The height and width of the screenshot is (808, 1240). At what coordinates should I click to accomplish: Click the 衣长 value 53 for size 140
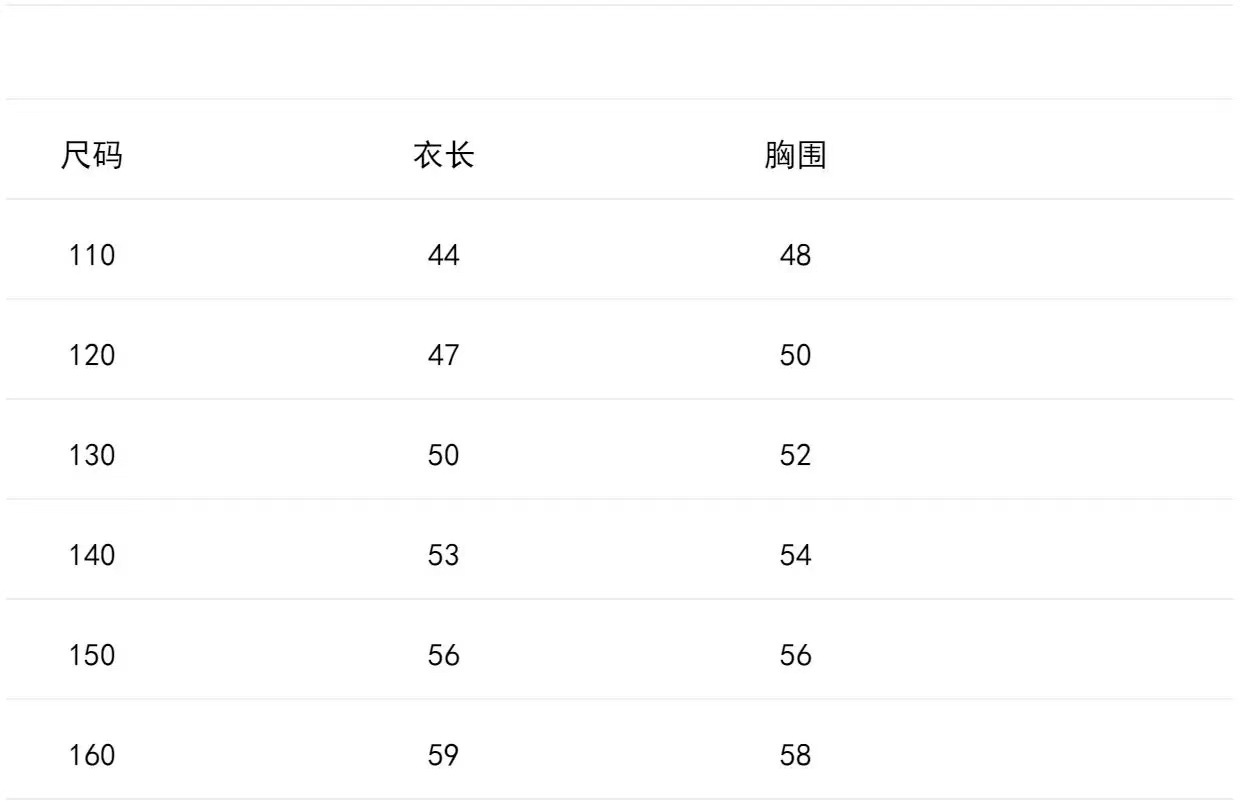coord(443,556)
